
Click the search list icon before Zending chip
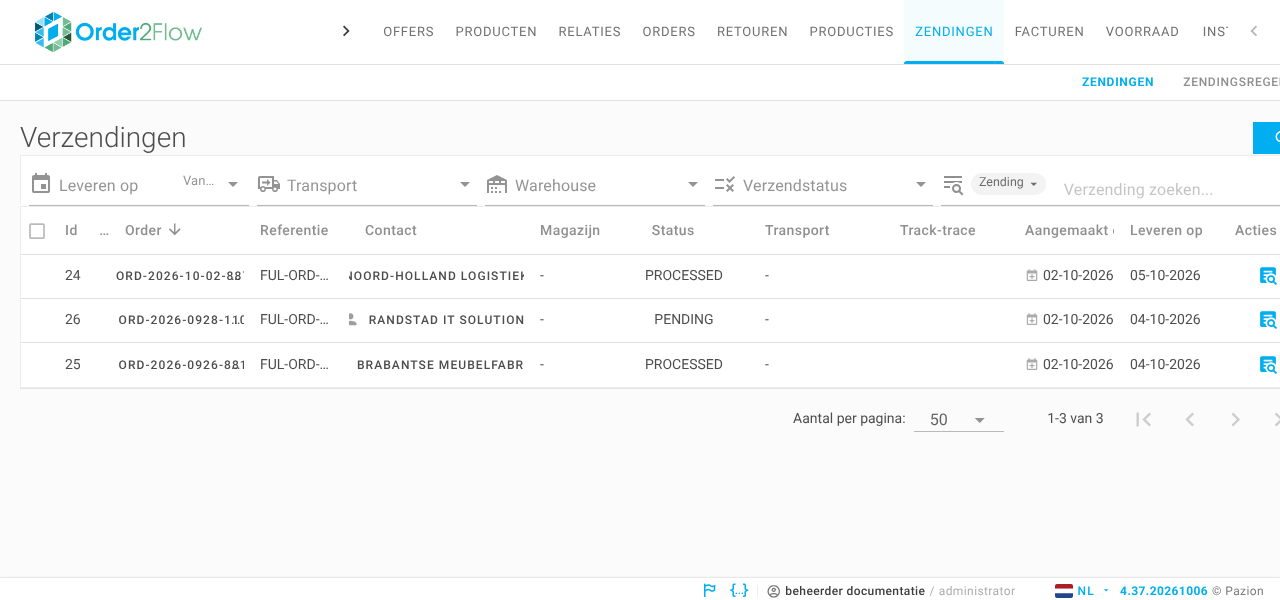[952, 185]
